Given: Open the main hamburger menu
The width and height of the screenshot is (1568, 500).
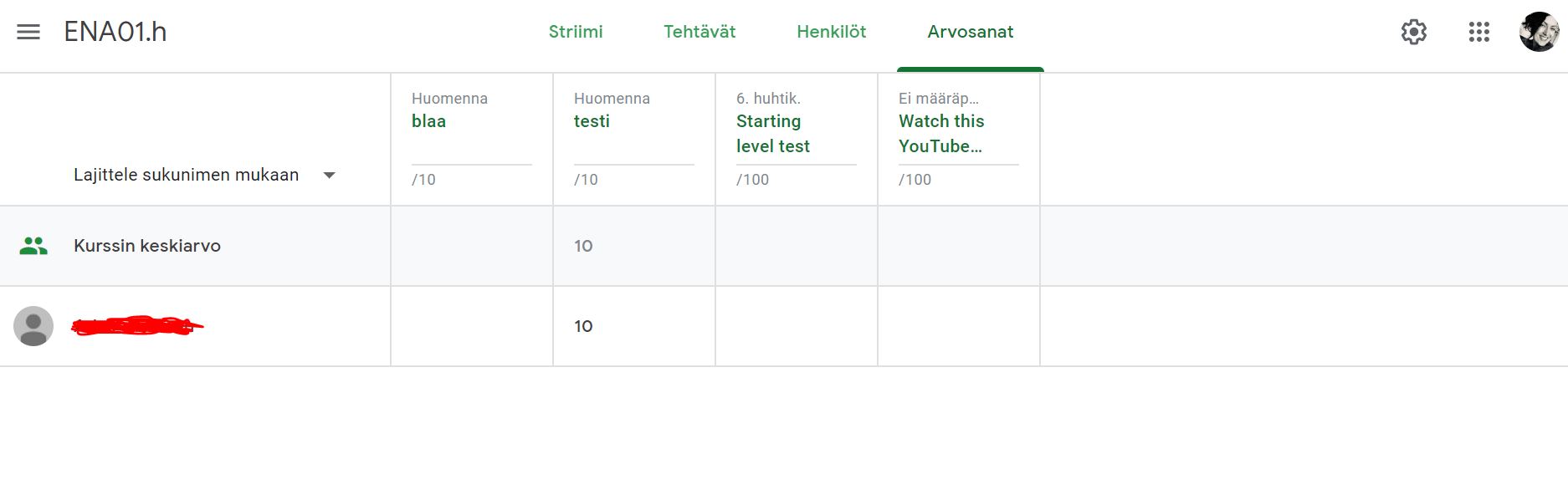Looking at the screenshot, I should 28,33.
